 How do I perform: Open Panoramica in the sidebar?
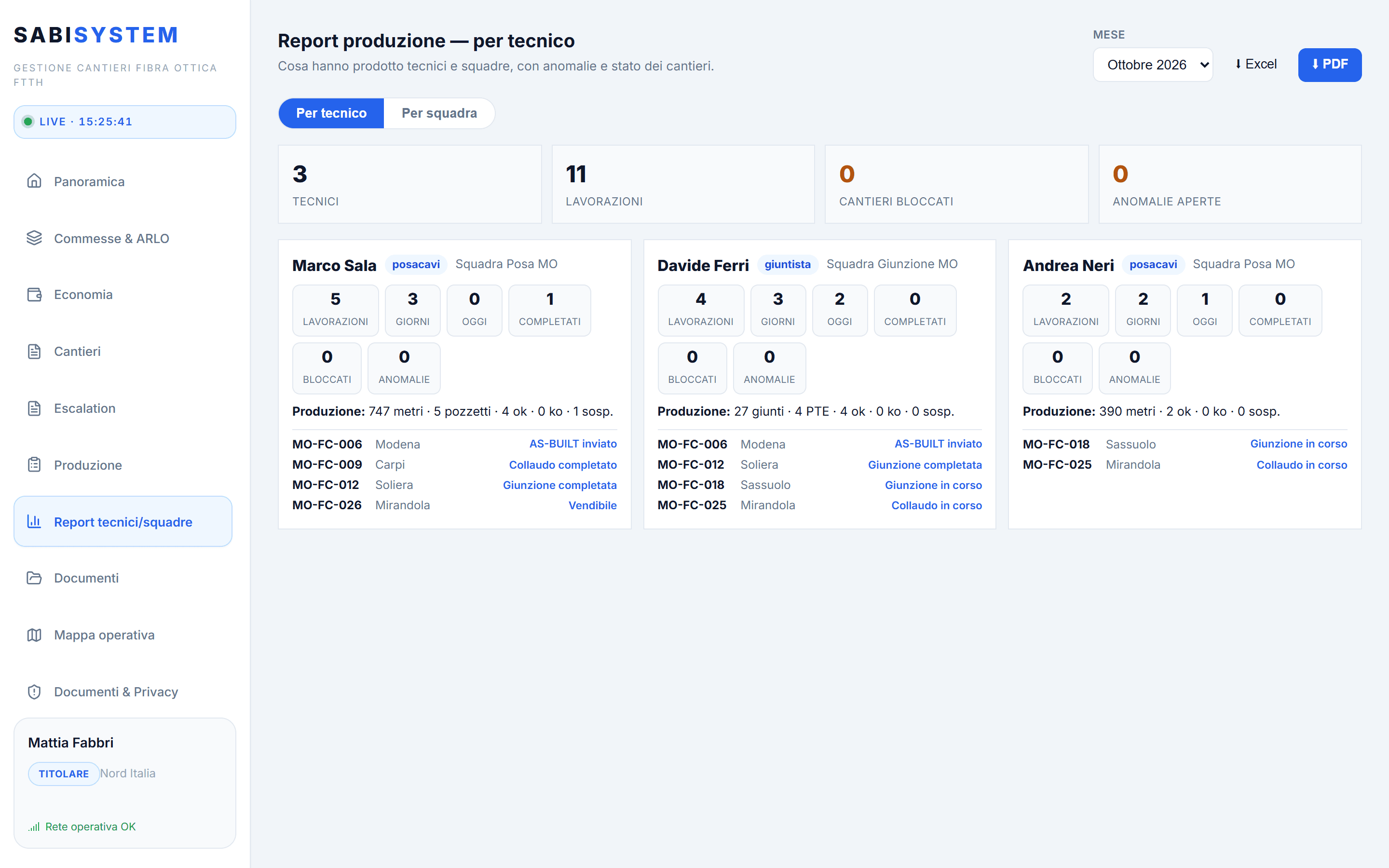click(123, 181)
